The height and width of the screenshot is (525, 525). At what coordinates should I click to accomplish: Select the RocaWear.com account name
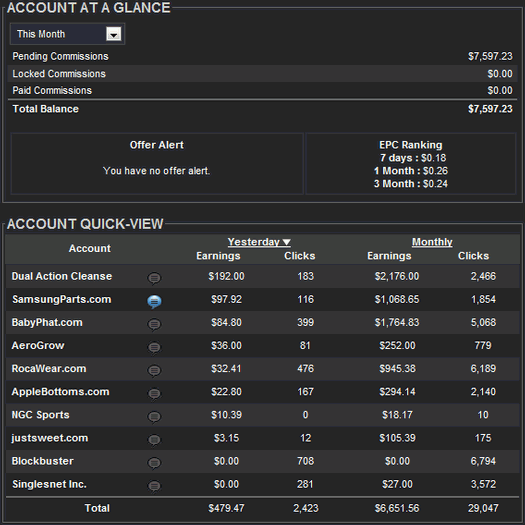point(49,369)
